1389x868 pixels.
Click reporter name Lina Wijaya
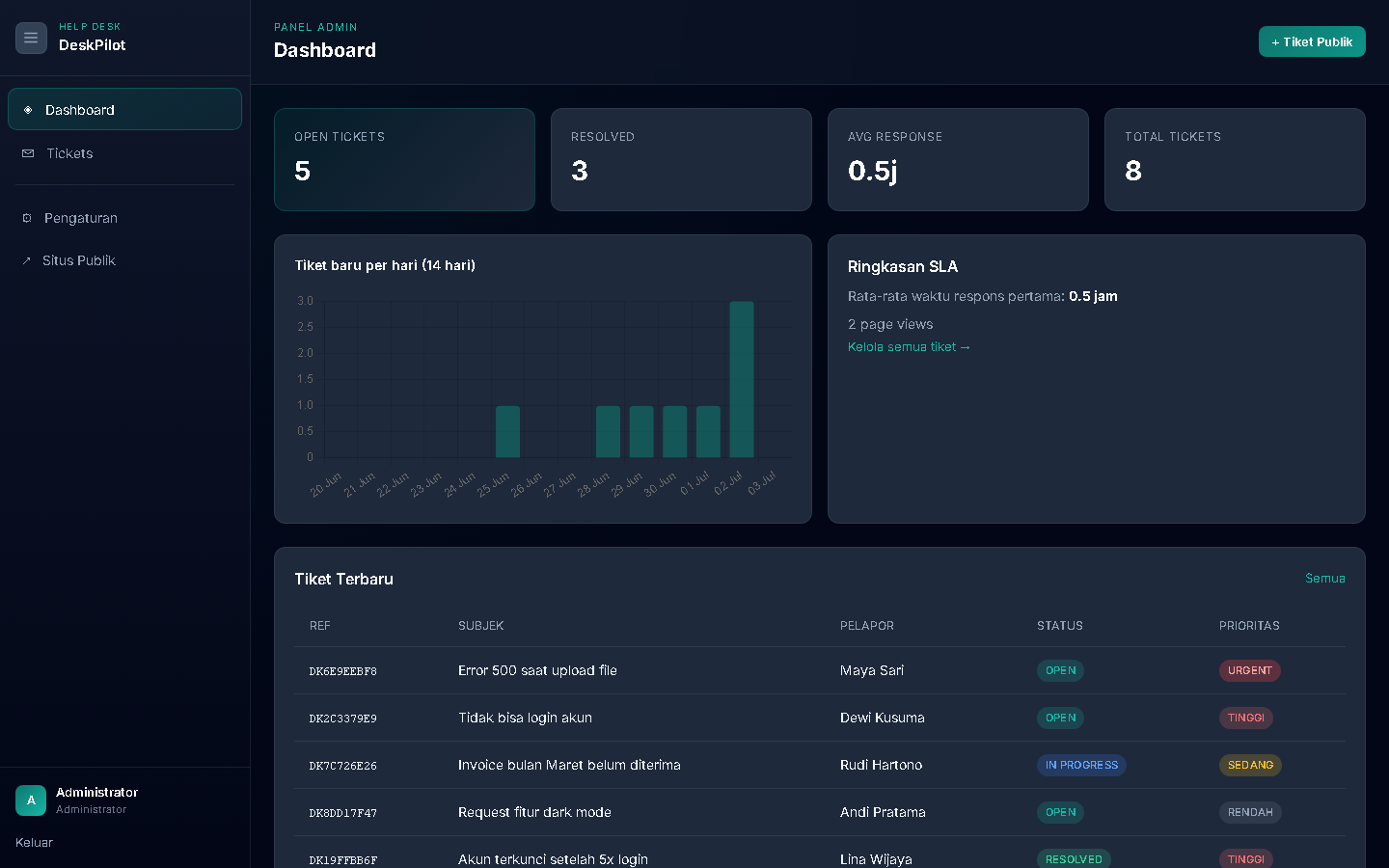(876, 859)
